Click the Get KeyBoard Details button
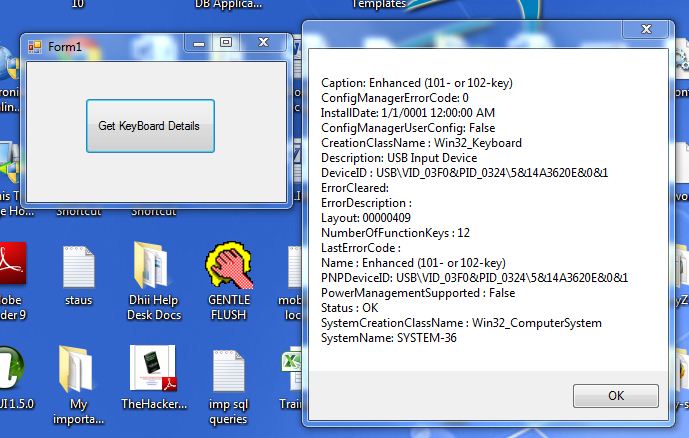 (150, 126)
